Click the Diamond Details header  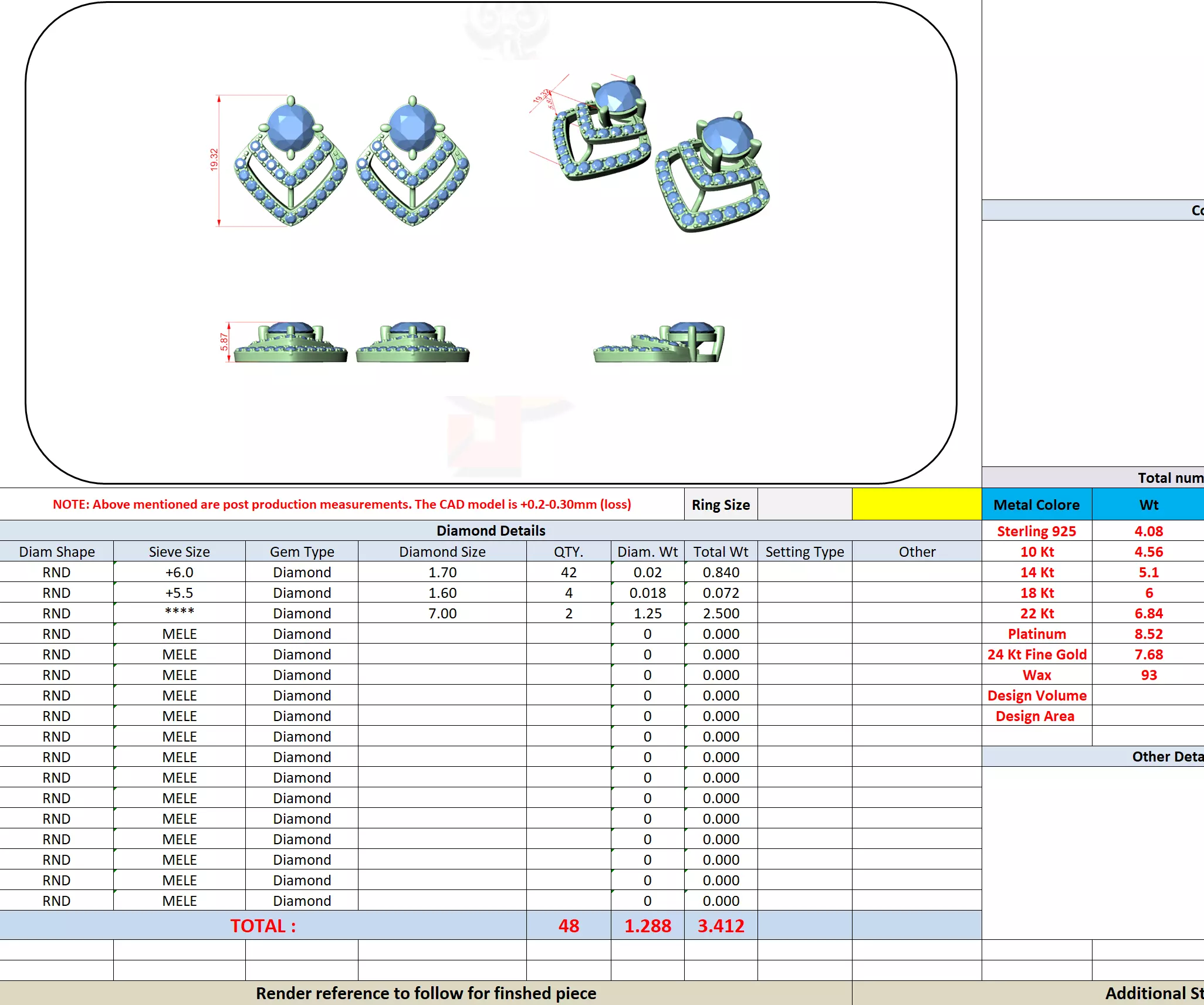point(491,530)
